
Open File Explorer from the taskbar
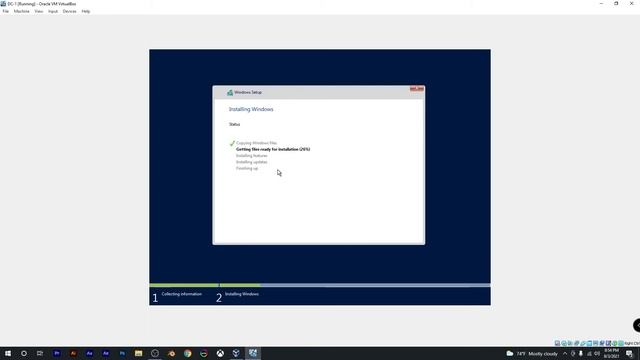tap(138, 353)
